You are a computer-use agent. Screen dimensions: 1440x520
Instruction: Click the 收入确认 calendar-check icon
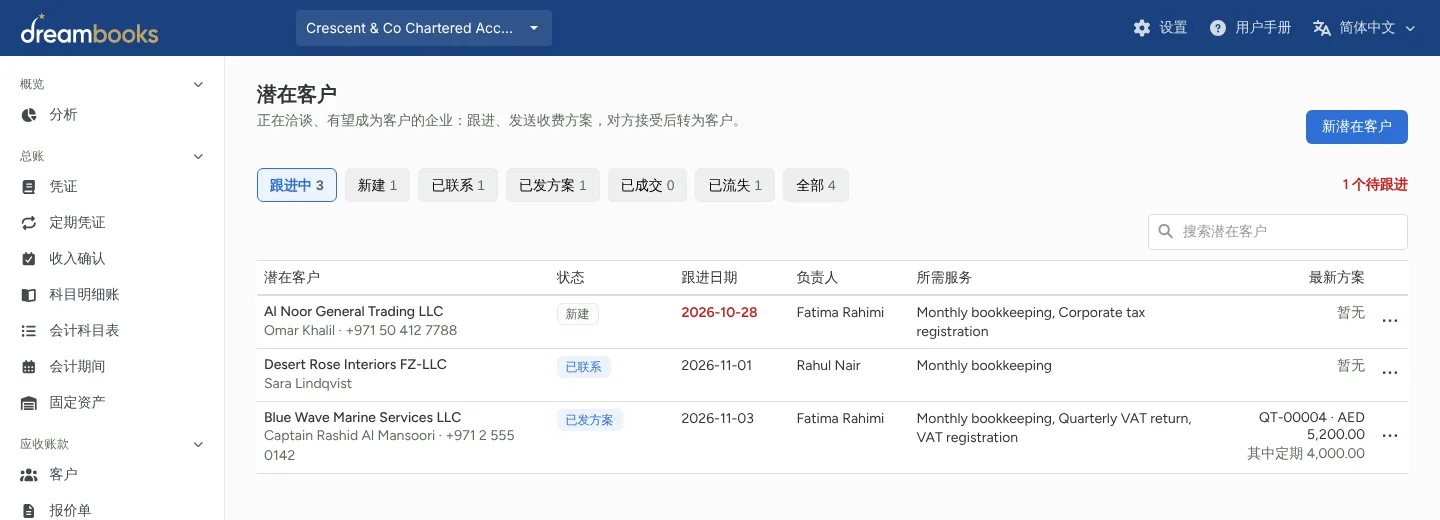tap(29, 259)
